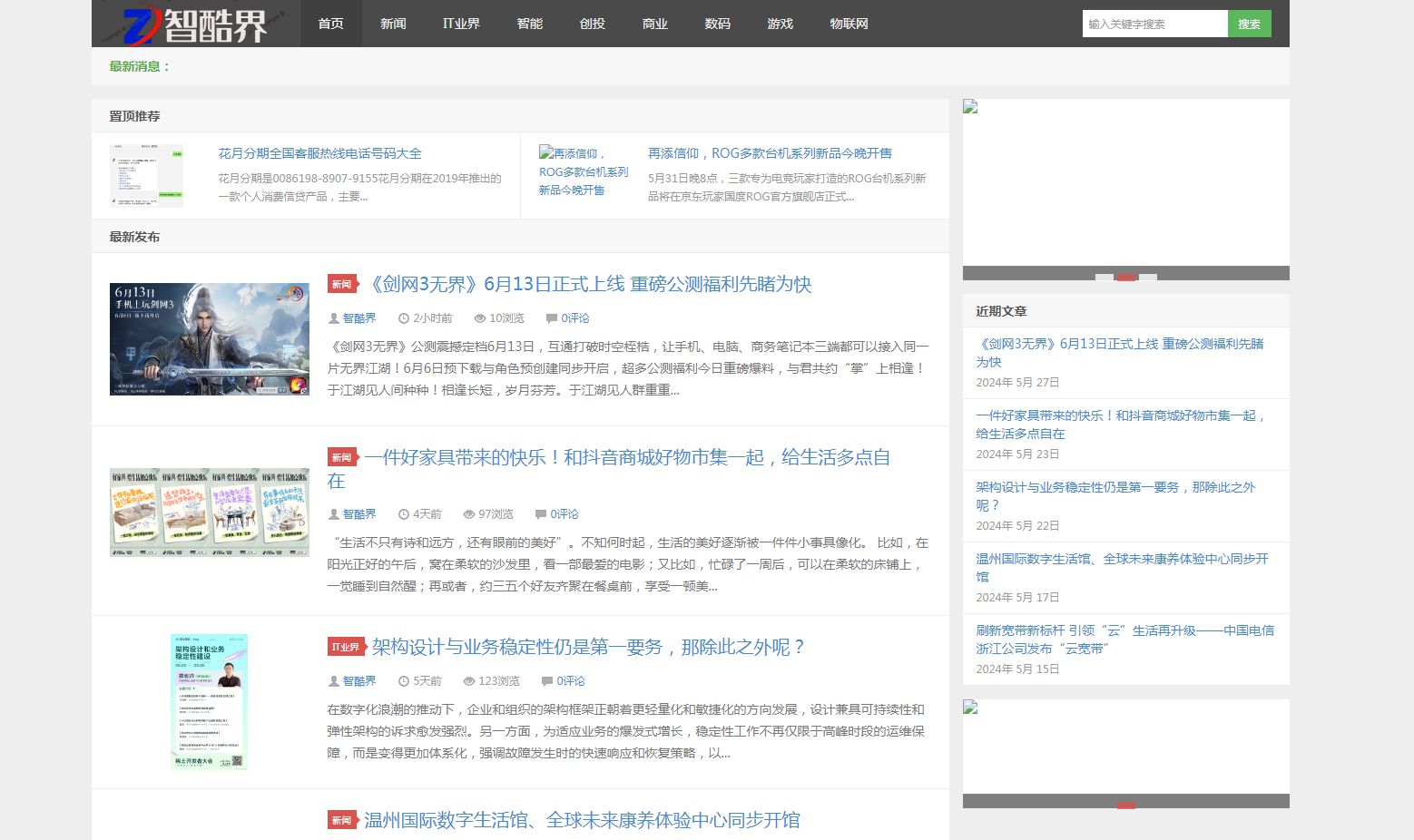Open the 数码 navigation item

coord(718,24)
